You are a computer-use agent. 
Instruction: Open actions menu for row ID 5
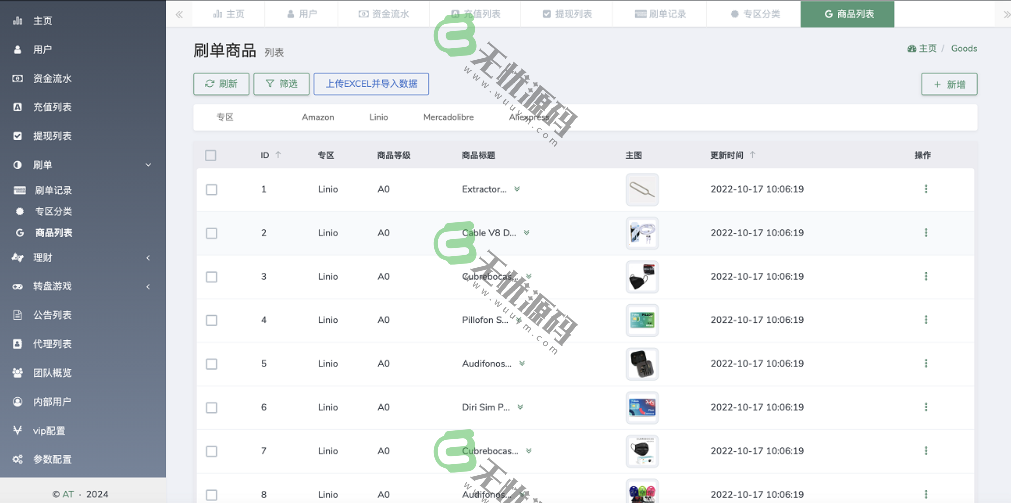point(926,364)
